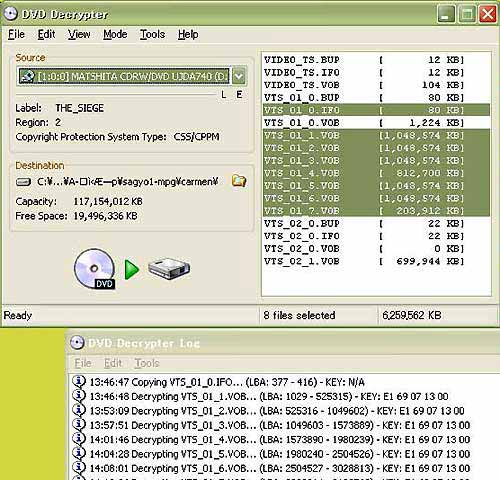The width and height of the screenshot is (500, 480).
Task: Select VTS_01_0.VOB in the file list
Action: click(x=376, y=123)
